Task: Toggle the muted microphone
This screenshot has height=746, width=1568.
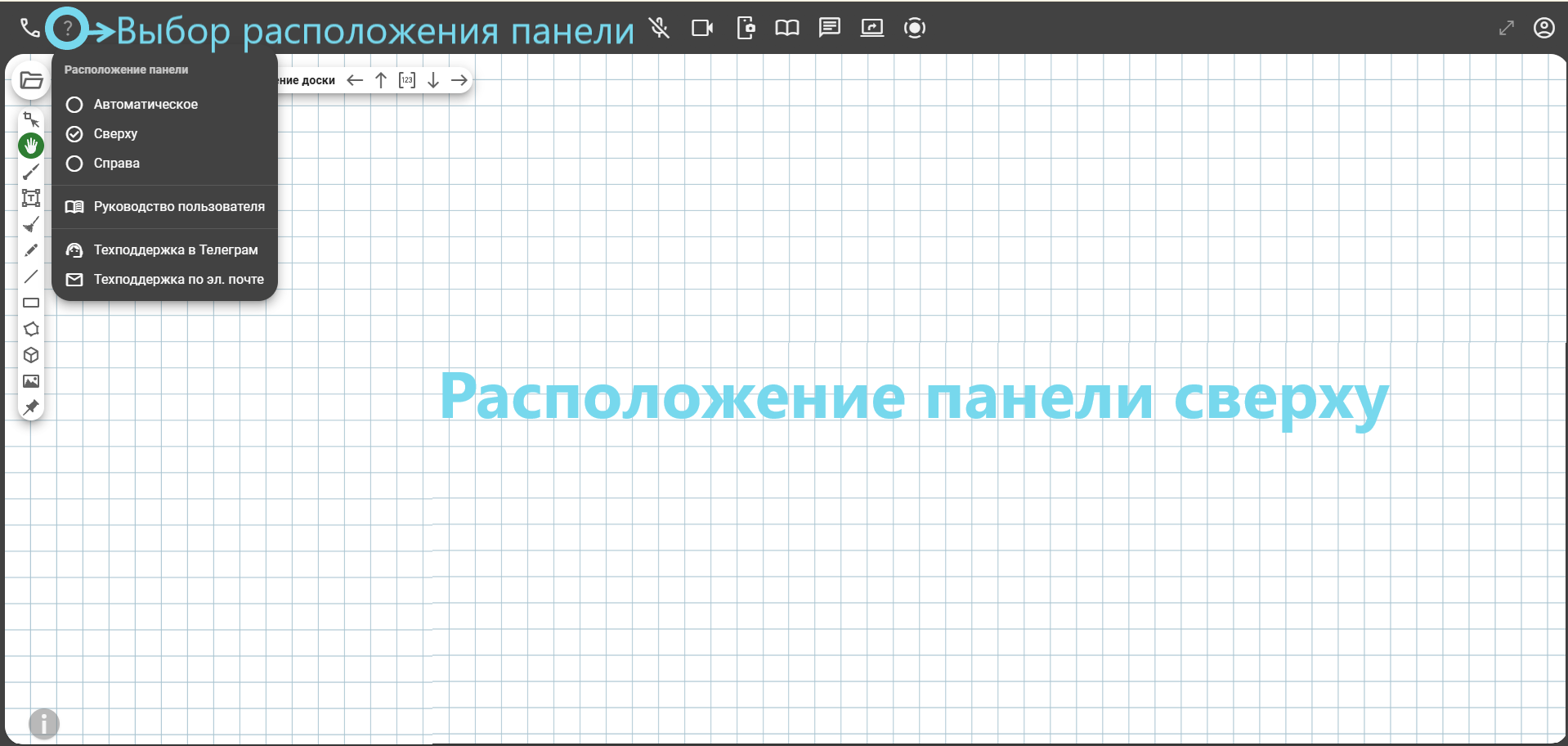Action: click(659, 28)
